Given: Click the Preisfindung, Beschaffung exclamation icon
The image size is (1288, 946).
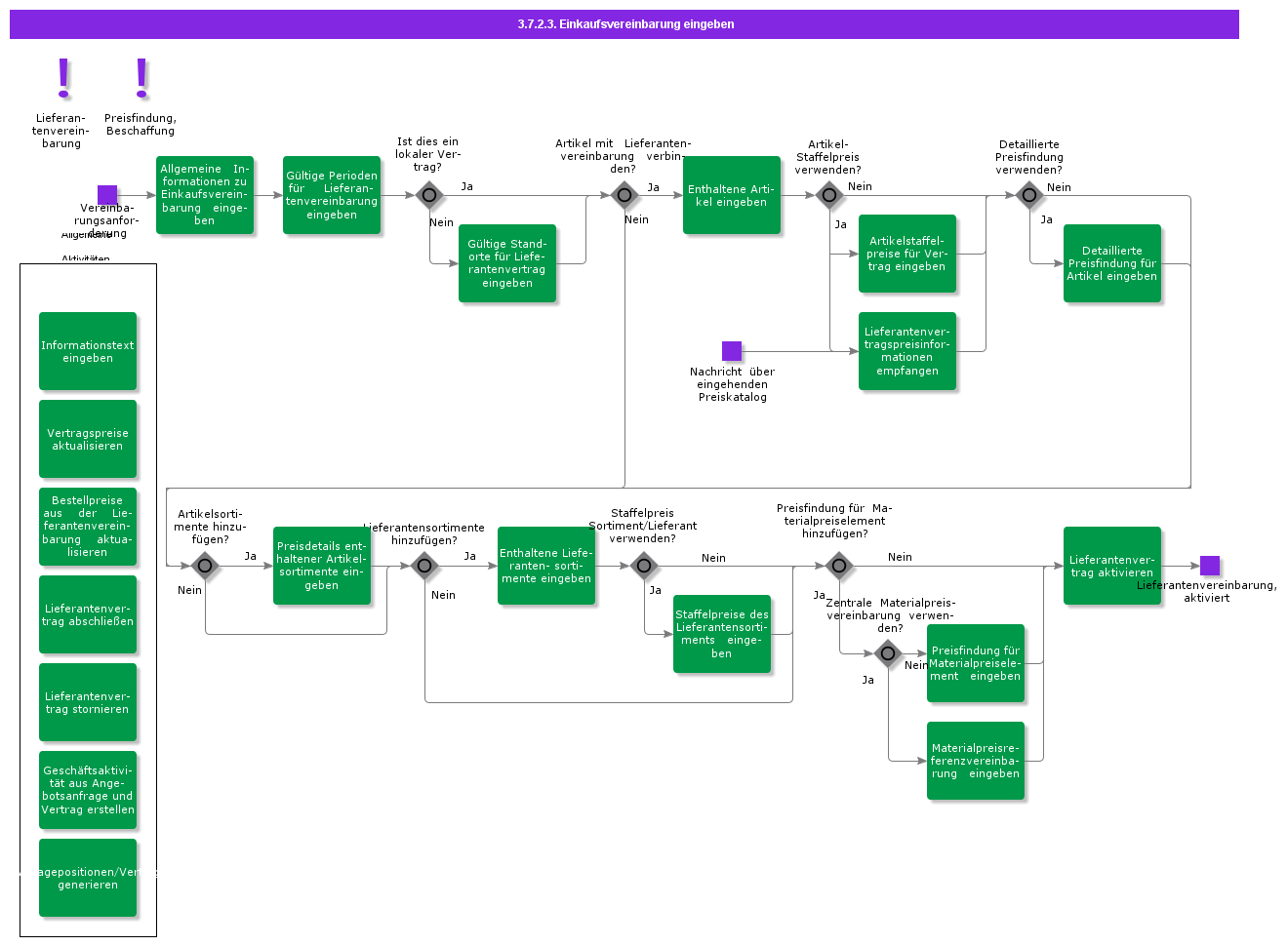Looking at the screenshot, I should click(x=141, y=78).
